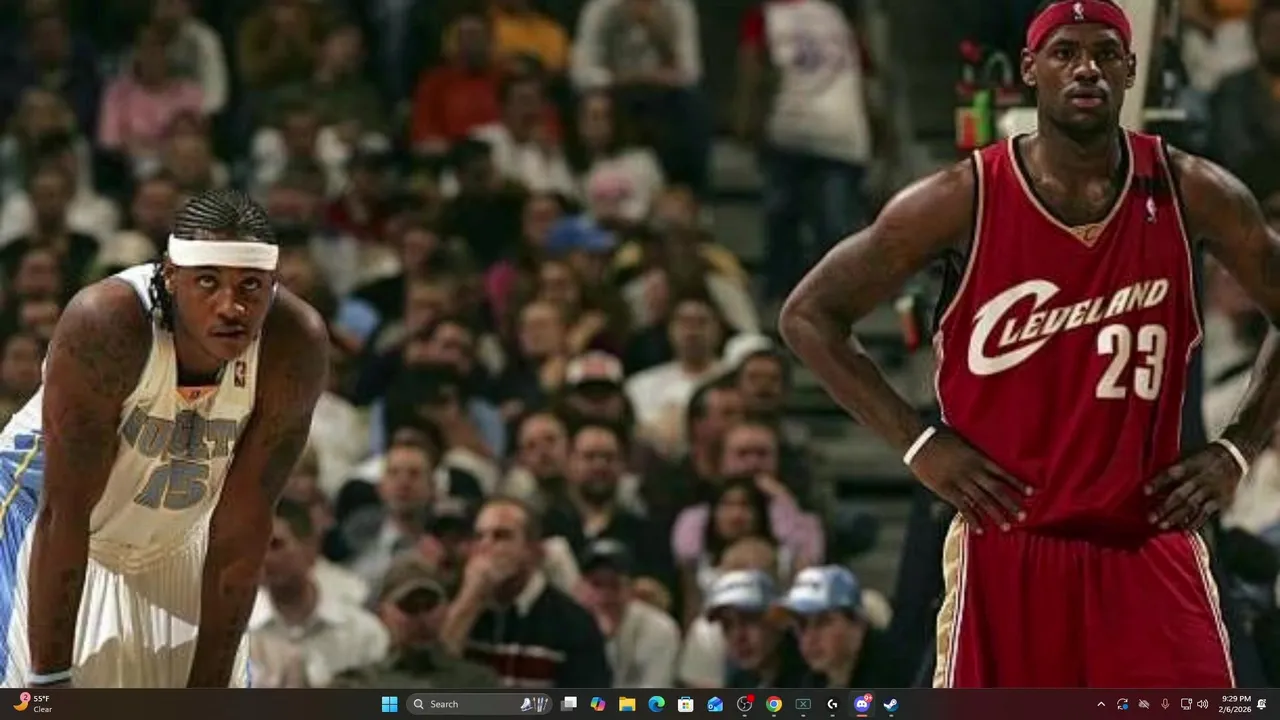This screenshot has width=1280, height=720.
Task: Open the Windows Start menu
Action: point(389,704)
